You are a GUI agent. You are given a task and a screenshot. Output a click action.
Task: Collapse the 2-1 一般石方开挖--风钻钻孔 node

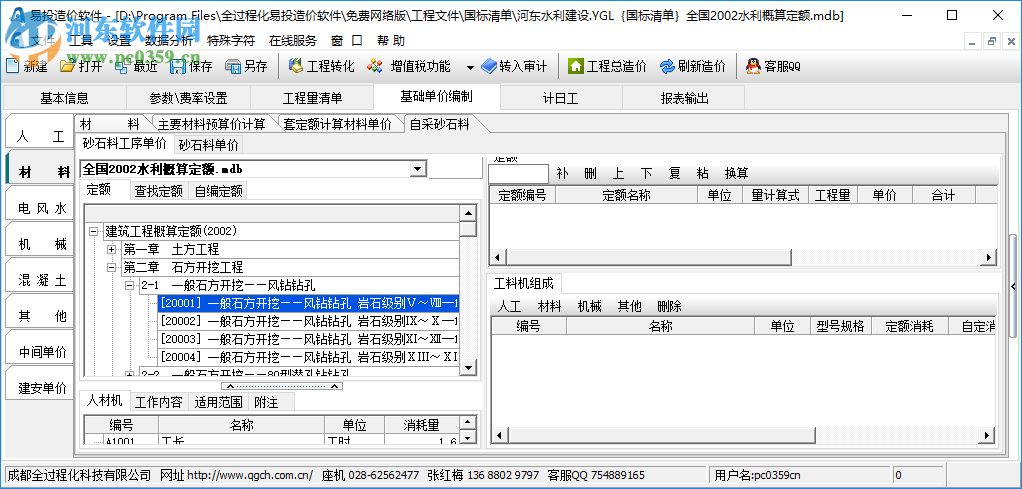[129, 285]
